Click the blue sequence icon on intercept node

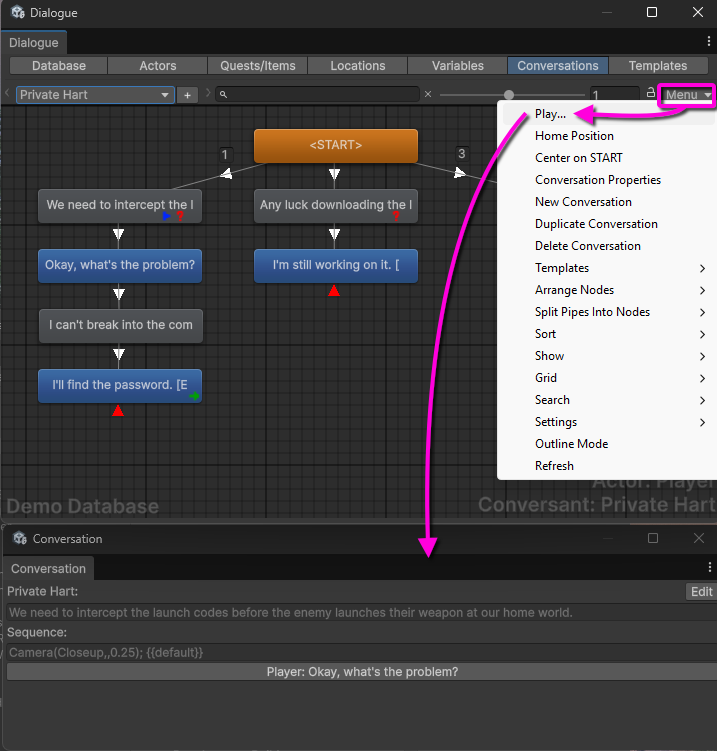(166, 216)
